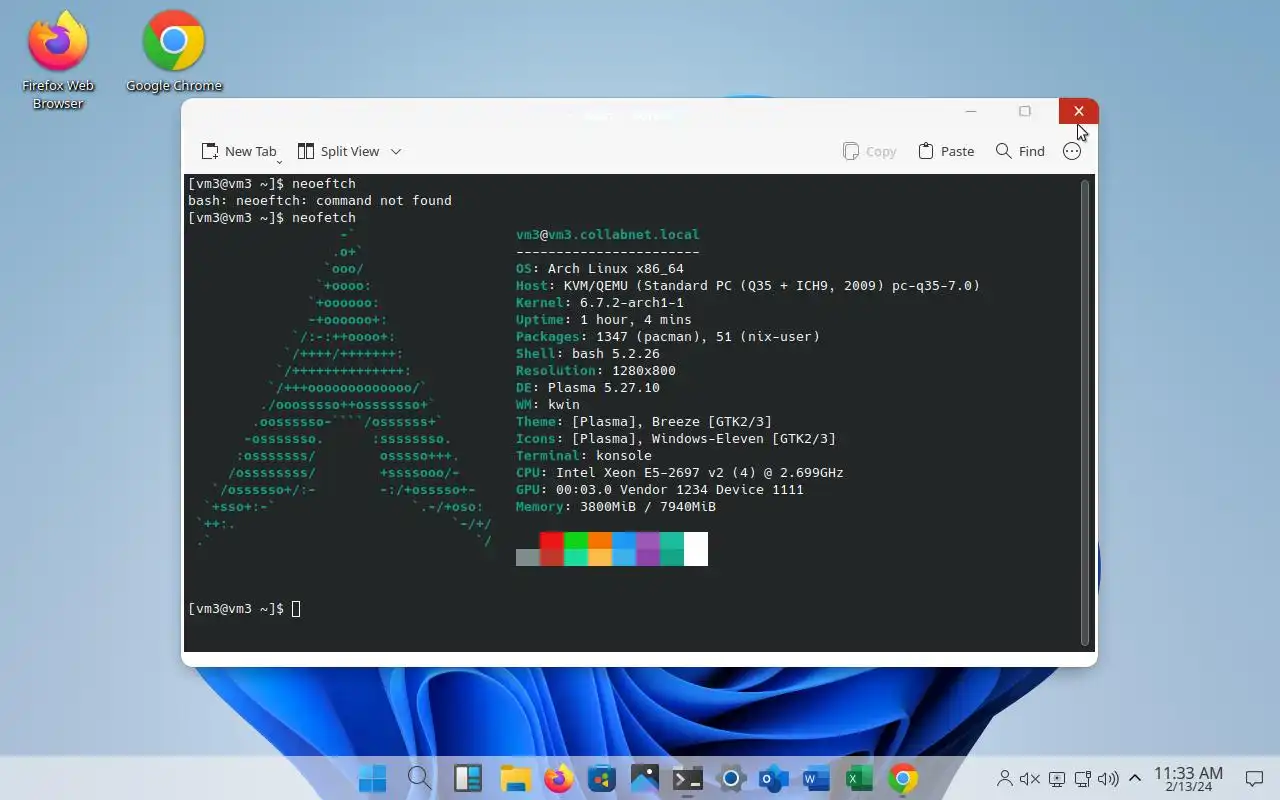Click the user account tray icon
Viewport: 1280px width, 800px height.
(x=1005, y=778)
